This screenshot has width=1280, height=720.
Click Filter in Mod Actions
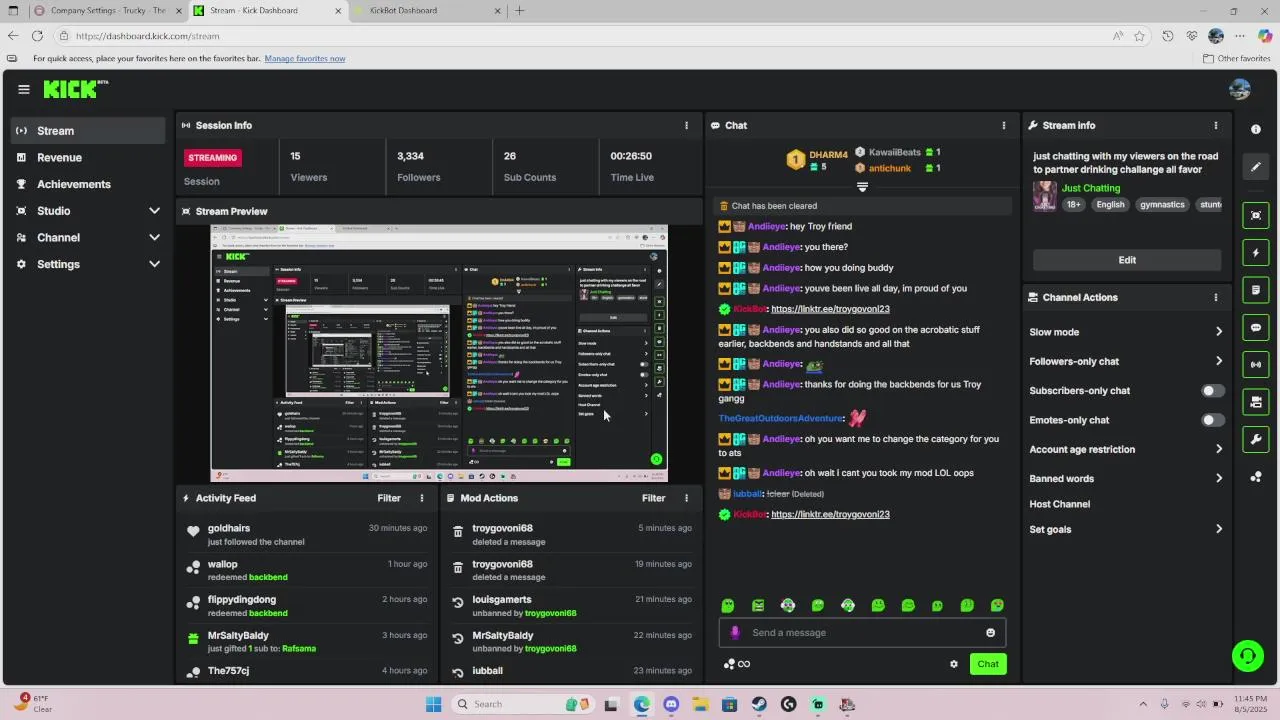[654, 498]
